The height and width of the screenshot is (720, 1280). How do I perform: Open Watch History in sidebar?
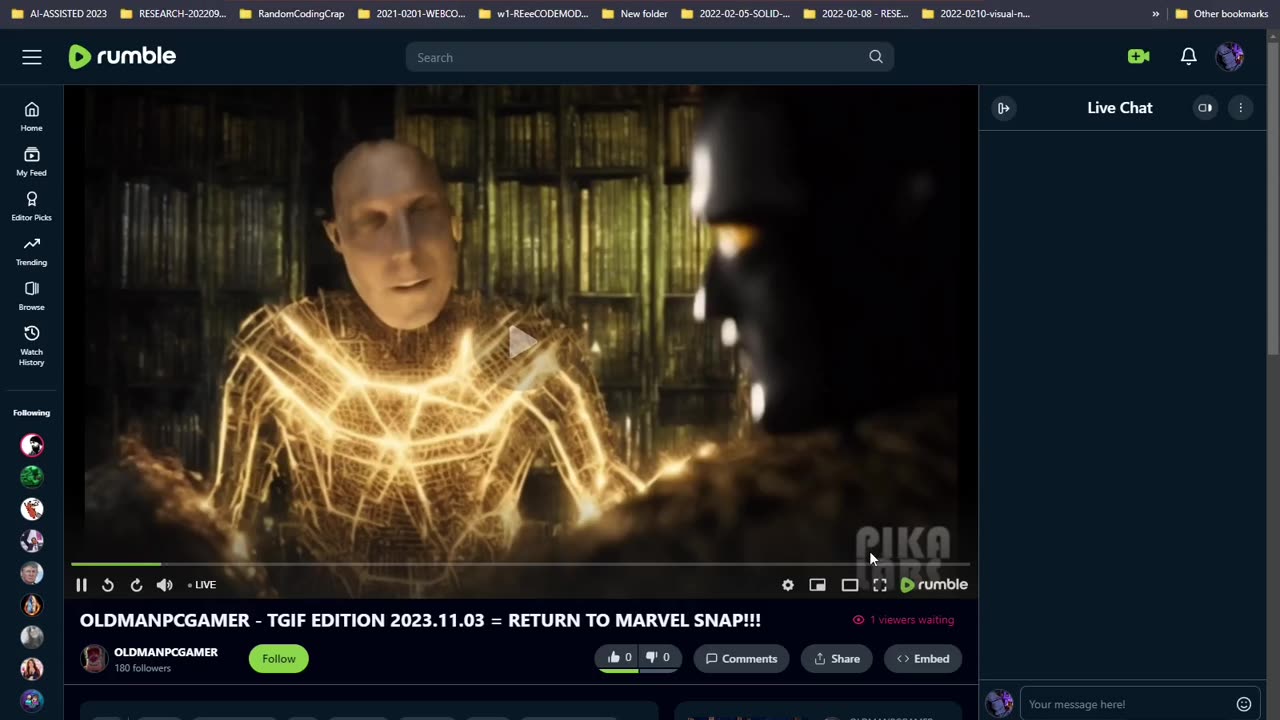click(x=32, y=345)
